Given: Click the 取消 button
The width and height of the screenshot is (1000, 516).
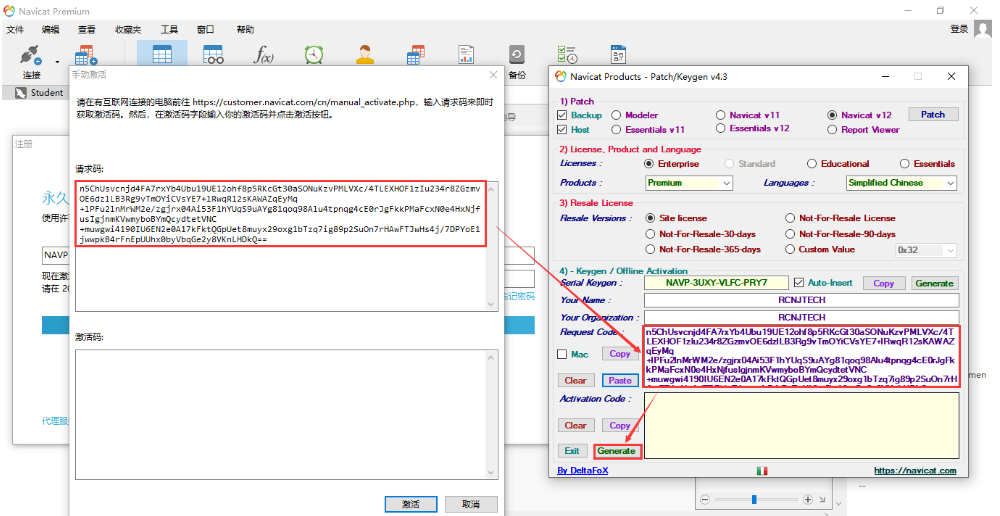Looking at the screenshot, I should coord(471,504).
